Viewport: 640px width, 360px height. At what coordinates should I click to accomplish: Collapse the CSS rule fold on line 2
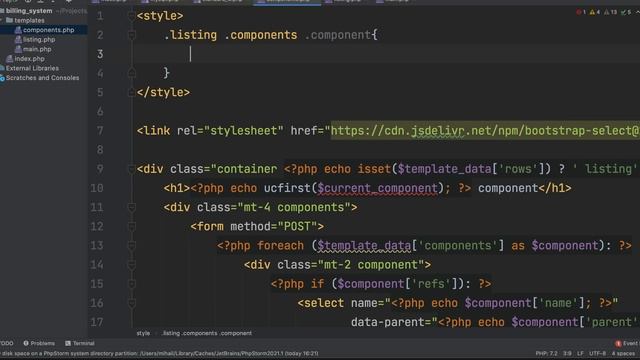pyautogui.click(x=131, y=35)
